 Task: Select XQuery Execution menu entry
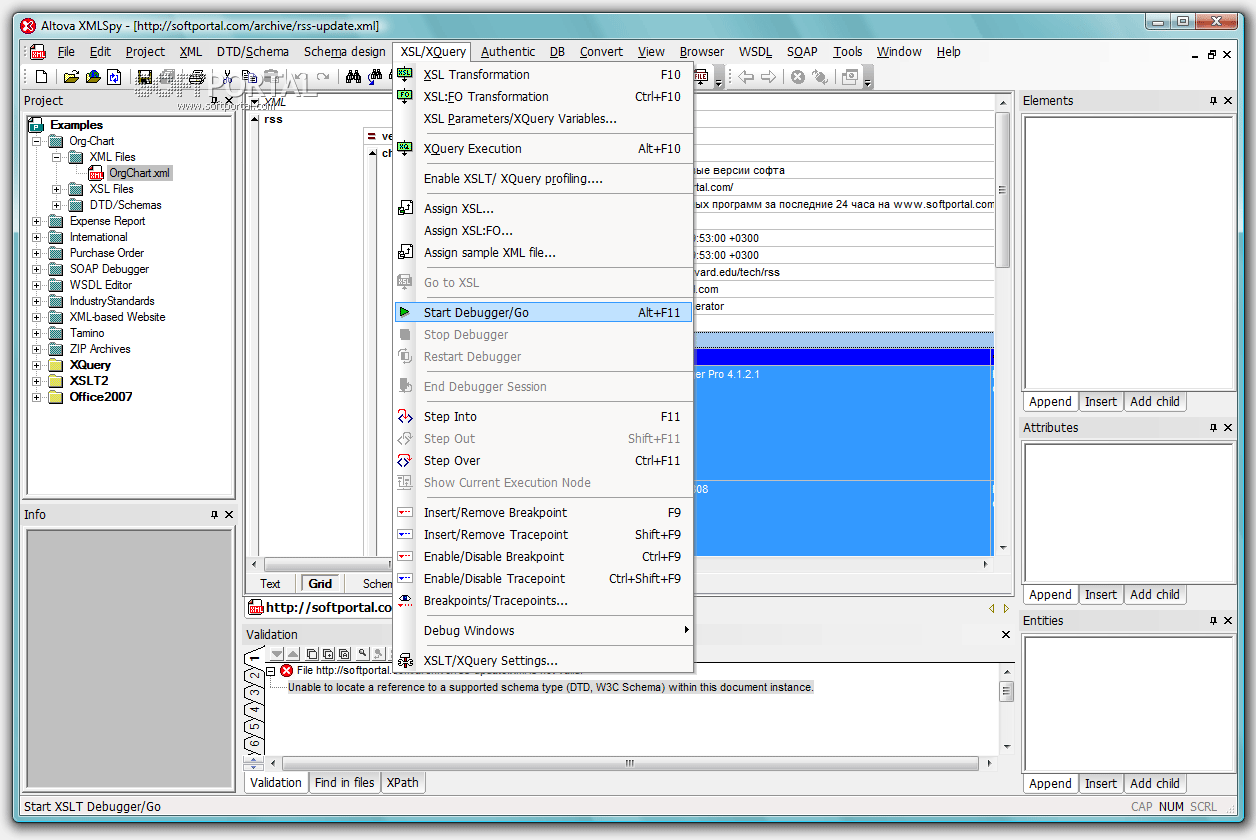pos(543,149)
